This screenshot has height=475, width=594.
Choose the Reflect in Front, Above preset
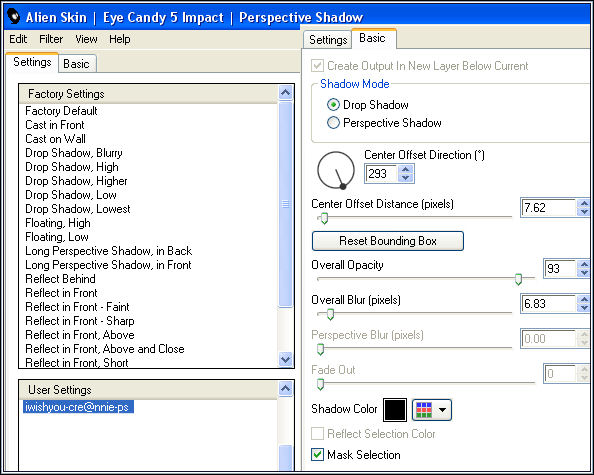[80, 335]
